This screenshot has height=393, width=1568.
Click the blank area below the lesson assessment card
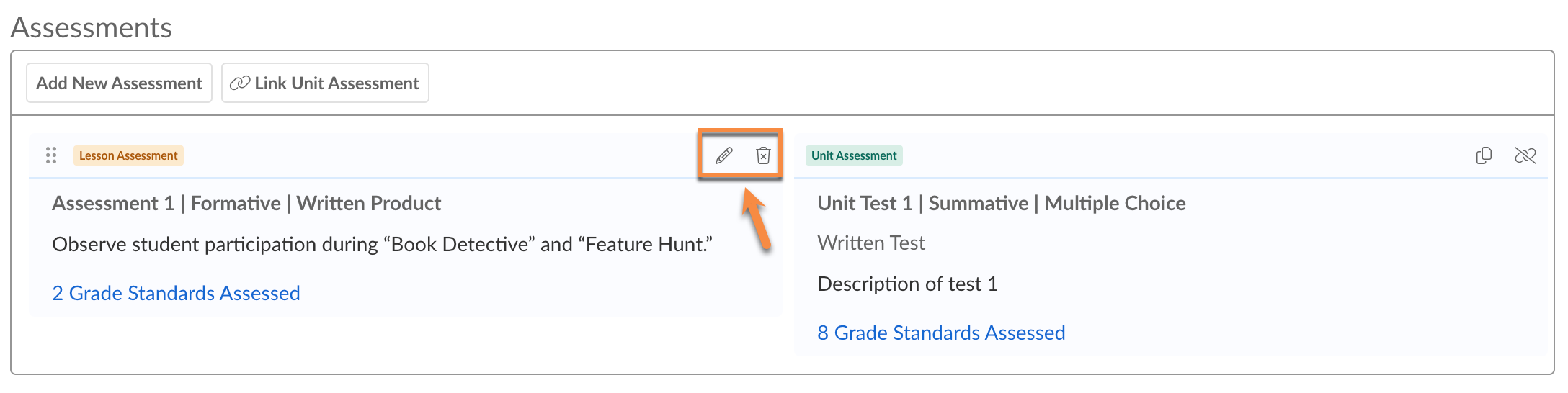coord(404,344)
